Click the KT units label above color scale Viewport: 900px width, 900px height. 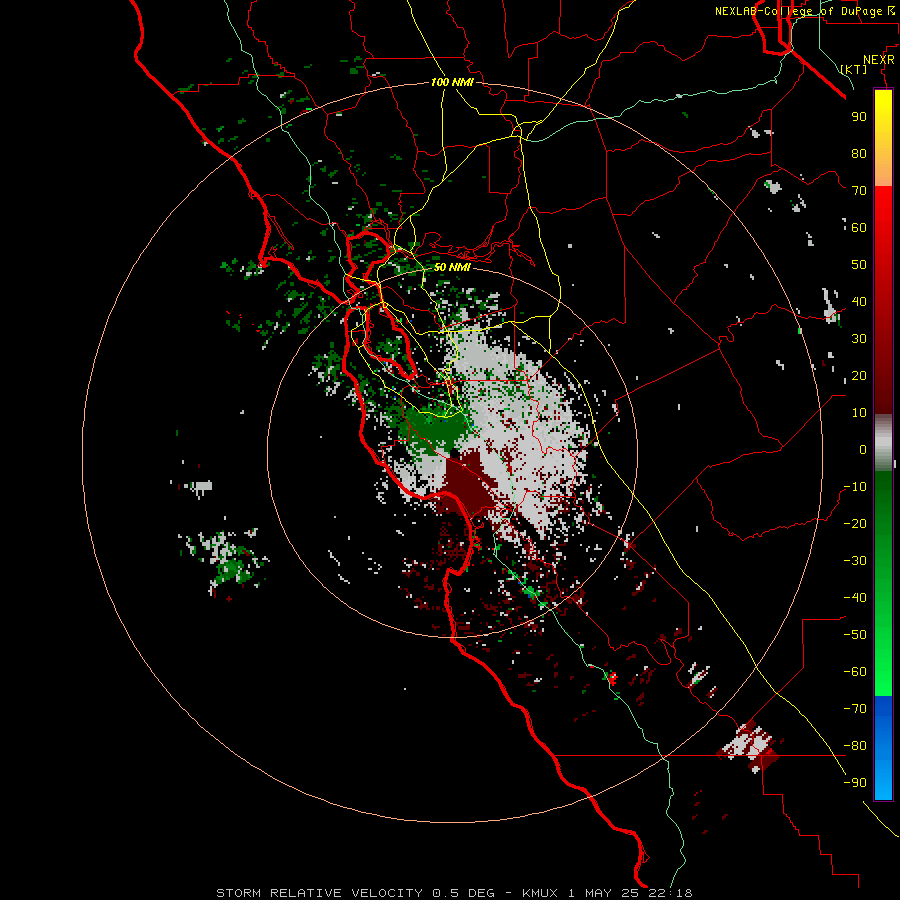[x=854, y=69]
